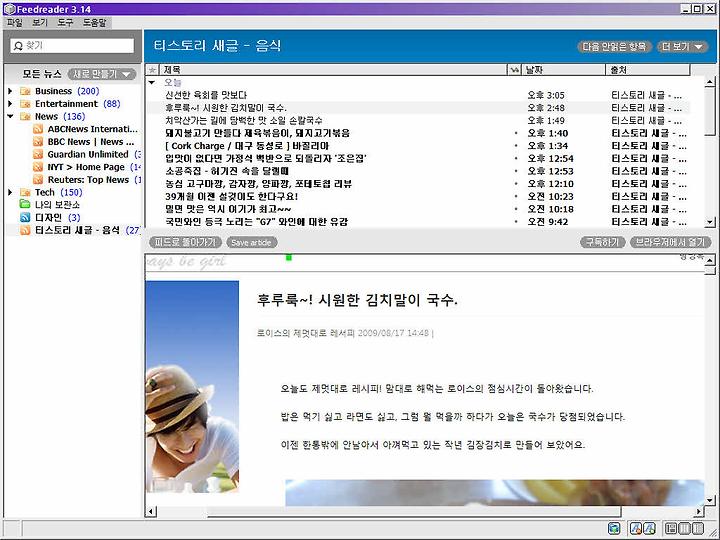Viewport: 720px width, 540px height.
Task: Toggle the unread dot for 오전 10:18 article
Action: (x=516, y=209)
